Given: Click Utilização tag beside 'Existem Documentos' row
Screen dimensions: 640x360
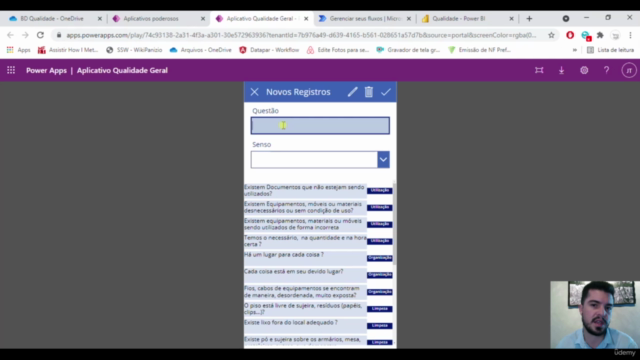Looking at the screenshot, I should click(380, 191).
